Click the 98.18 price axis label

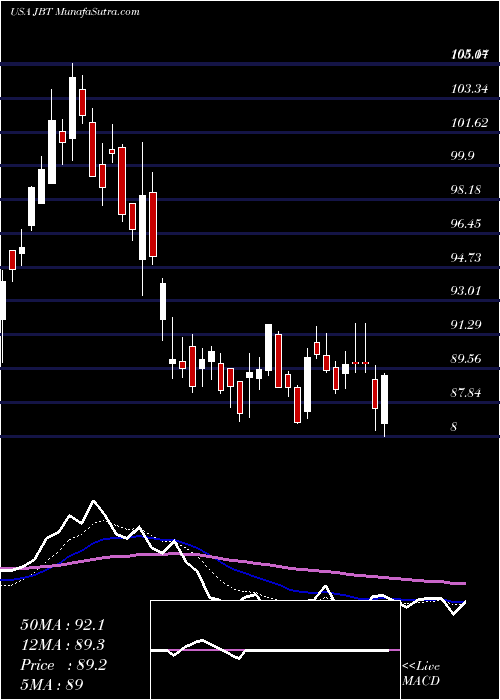[x=466, y=190]
